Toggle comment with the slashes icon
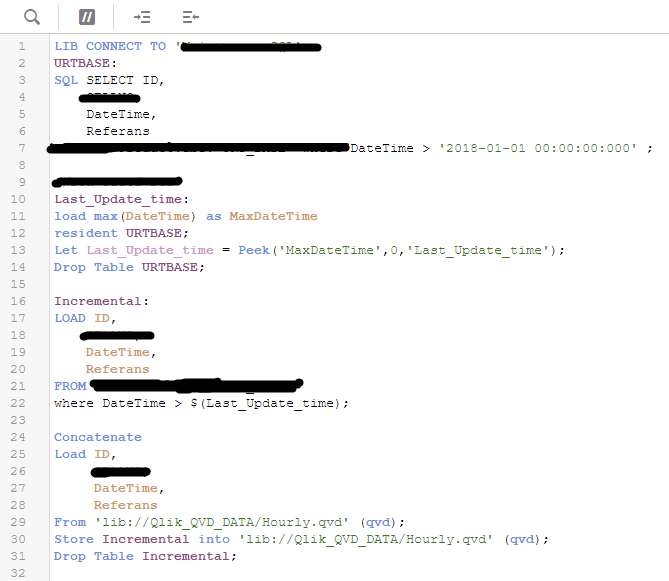Image resolution: width=669 pixels, height=581 pixels. [87, 17]
